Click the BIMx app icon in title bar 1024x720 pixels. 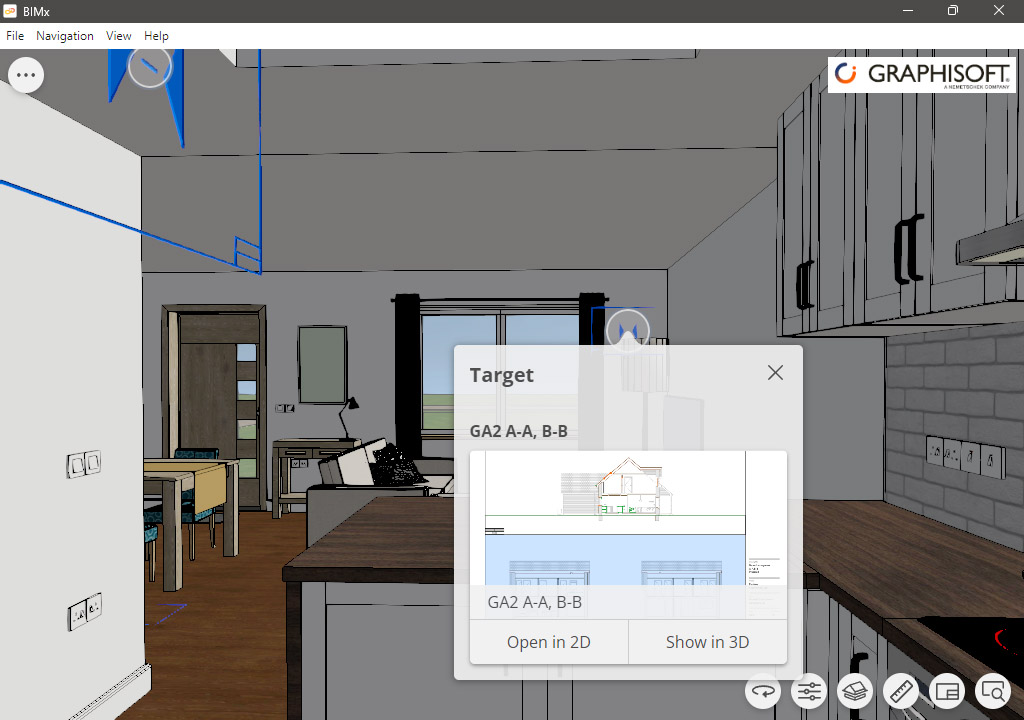10,11
